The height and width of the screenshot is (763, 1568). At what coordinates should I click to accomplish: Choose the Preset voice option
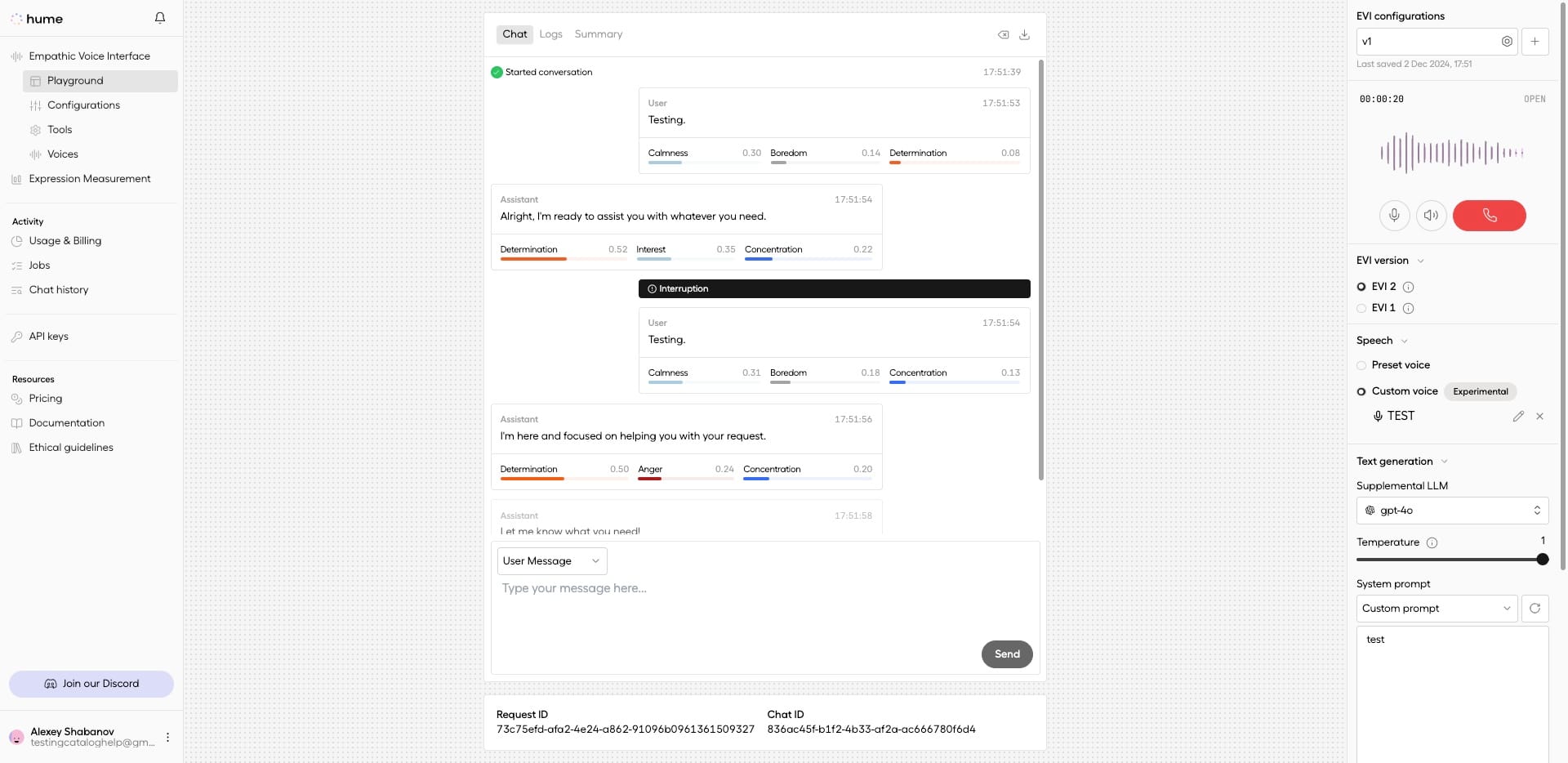1361,365
